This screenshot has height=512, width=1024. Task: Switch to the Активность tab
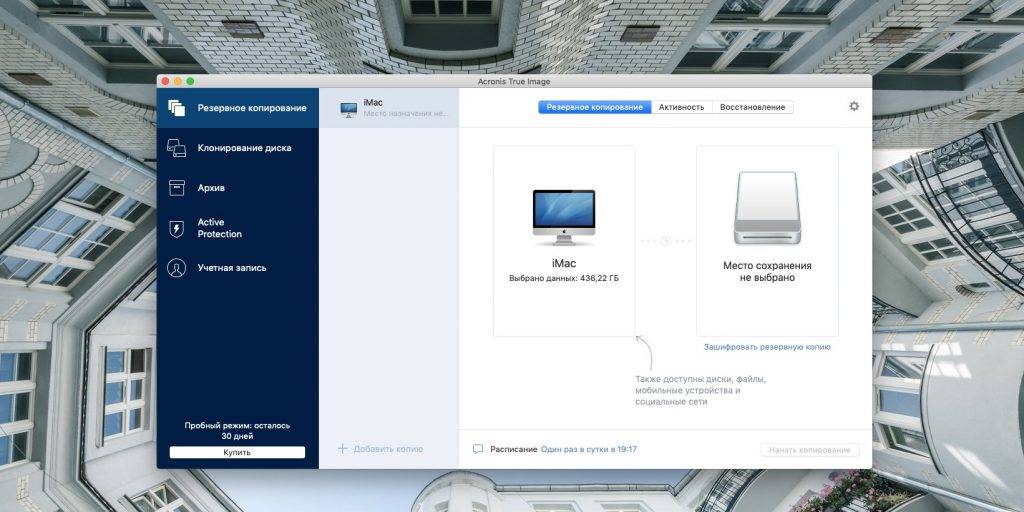tap(681, 107)
